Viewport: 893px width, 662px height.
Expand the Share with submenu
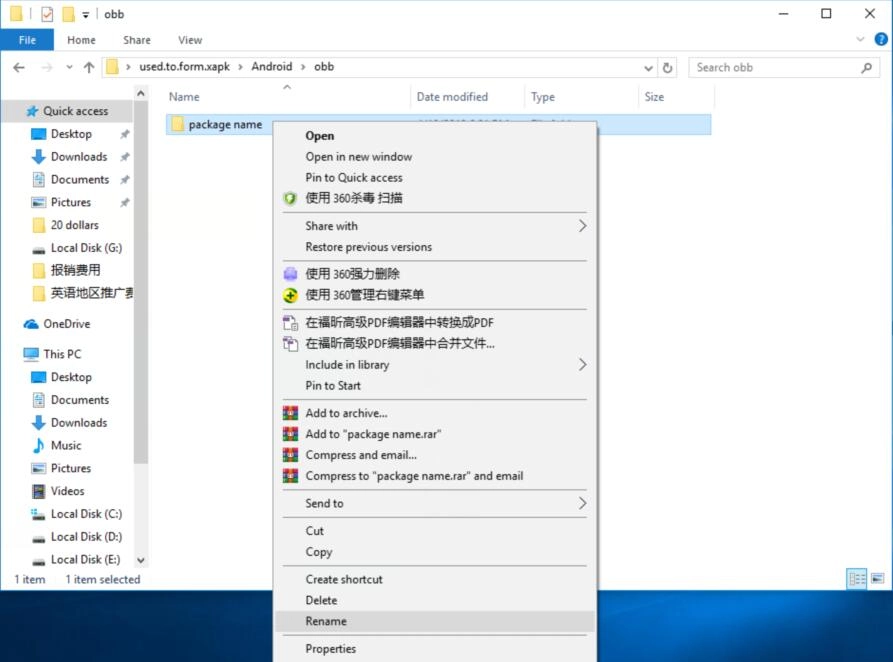click(x=582, y=226)
